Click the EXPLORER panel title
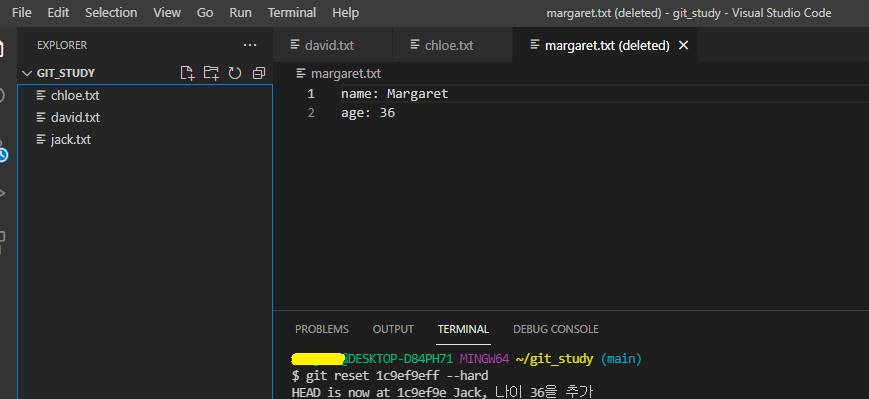The image size is (869, 399). coord(62,45)
